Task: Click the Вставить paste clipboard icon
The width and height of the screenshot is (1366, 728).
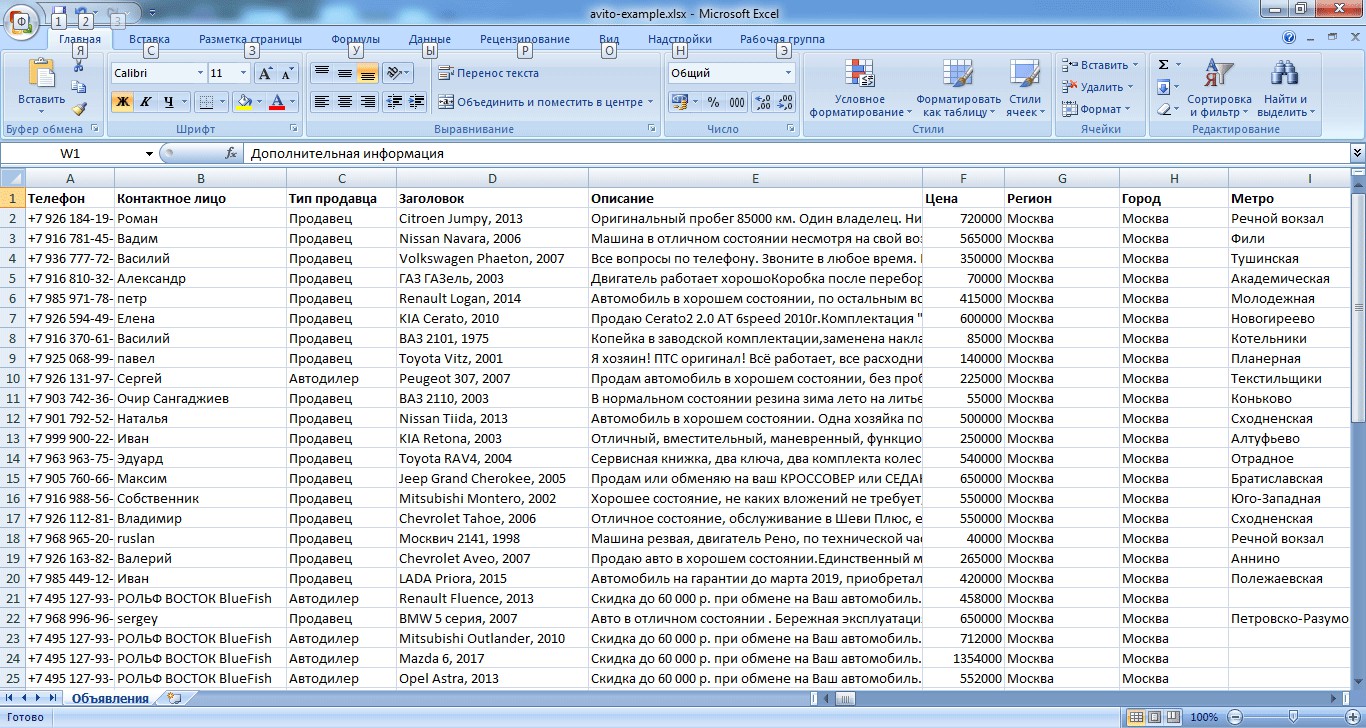Action: point(41,75)
